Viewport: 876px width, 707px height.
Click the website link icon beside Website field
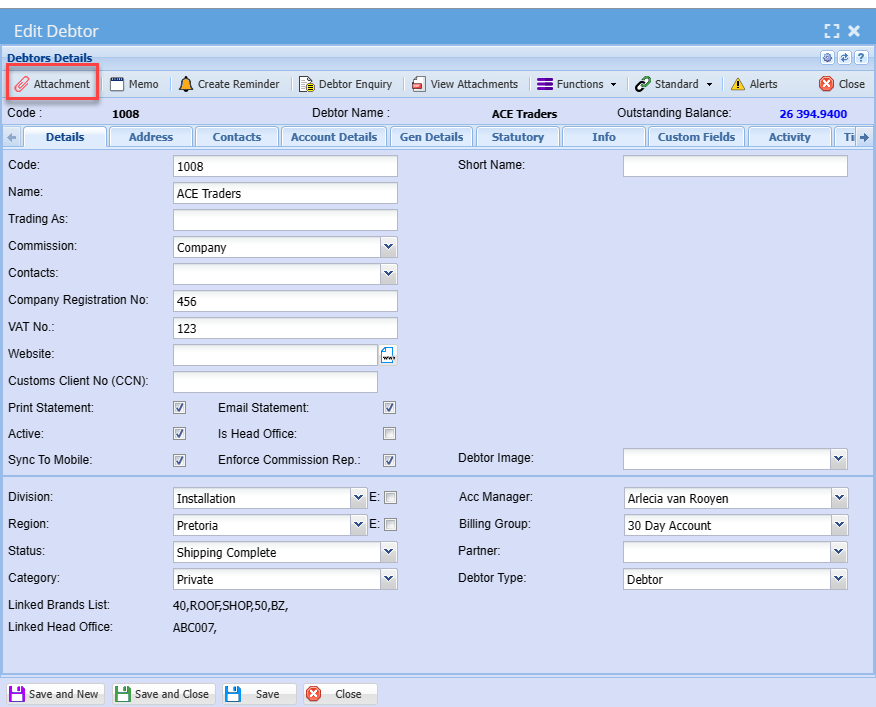click(x=388, y=355)
